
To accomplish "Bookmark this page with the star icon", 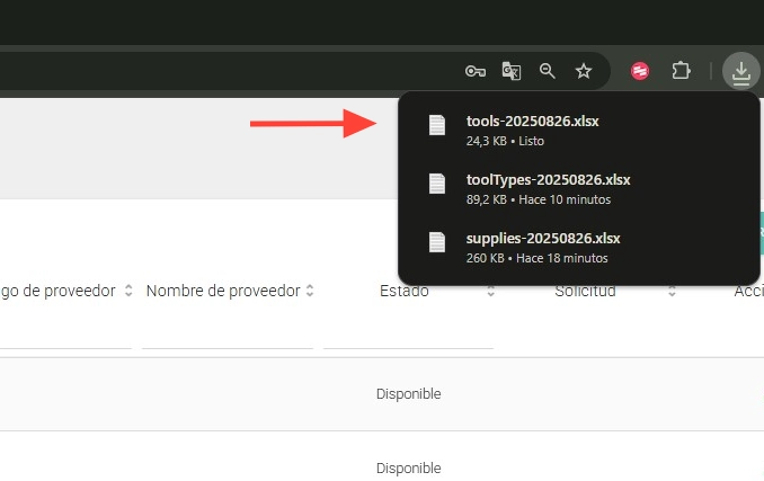I will point(584,71).
